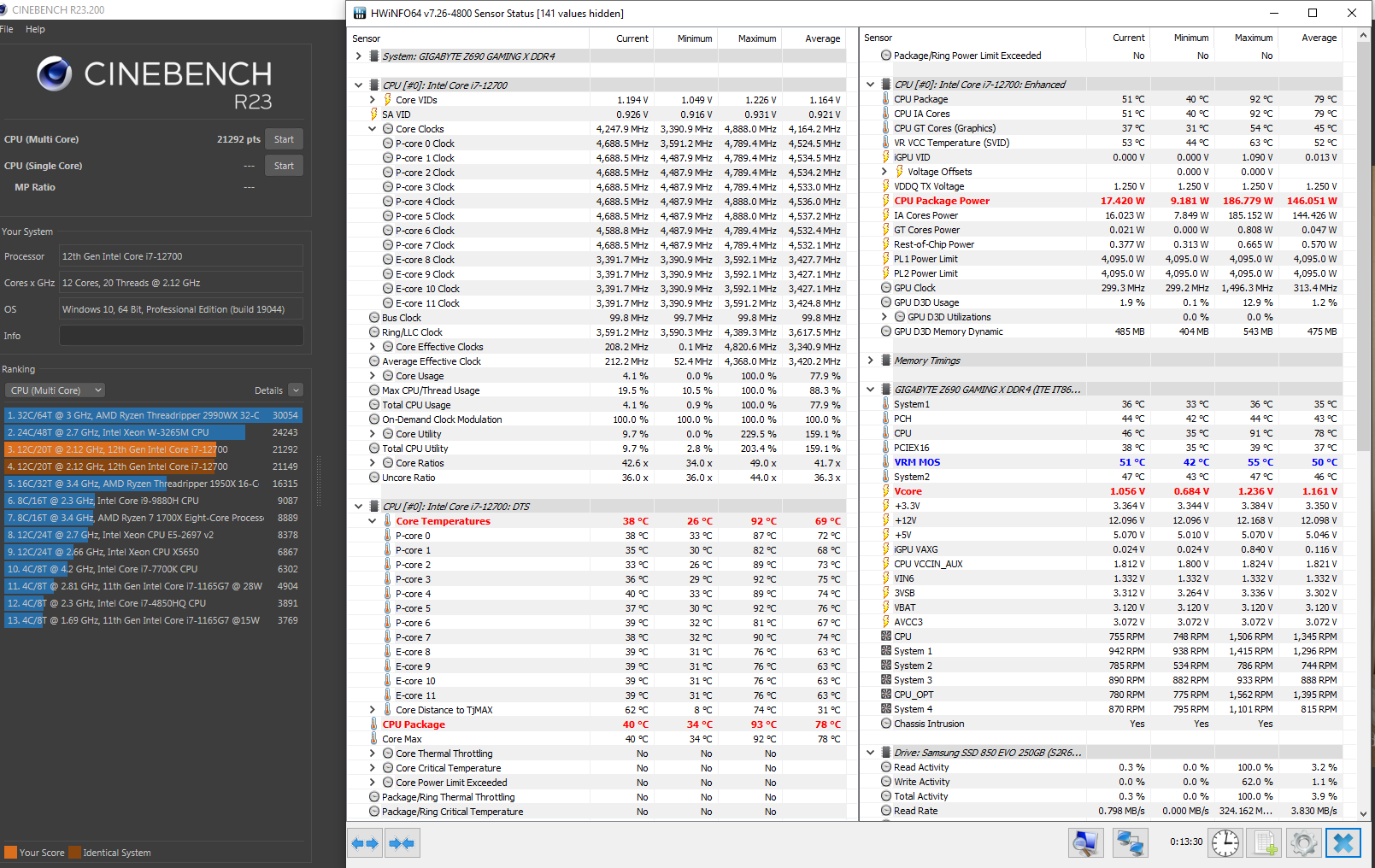Click the chip icon beside Memory Timings
Image resolution: width=1375 pixels, height=868 pixels.
pos(886,361)
